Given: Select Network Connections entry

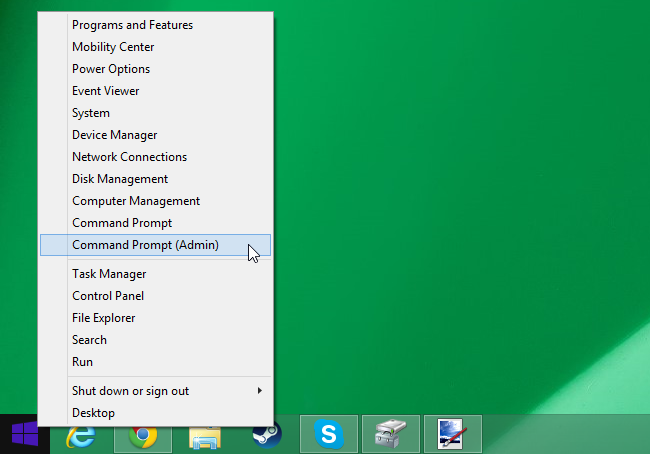Looking at the screenshot, I should point(155,157).
